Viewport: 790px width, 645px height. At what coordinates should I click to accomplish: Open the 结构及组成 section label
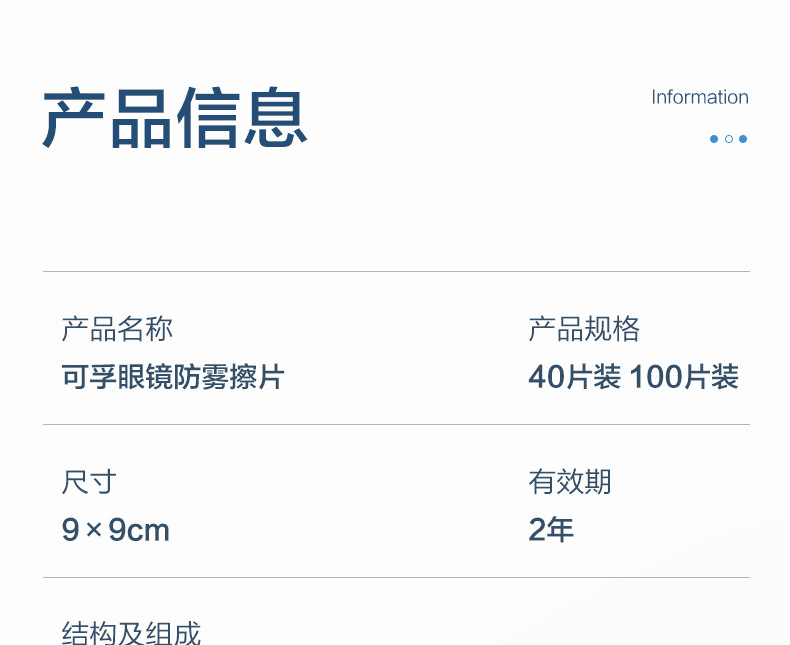click(x=131, y=633)
